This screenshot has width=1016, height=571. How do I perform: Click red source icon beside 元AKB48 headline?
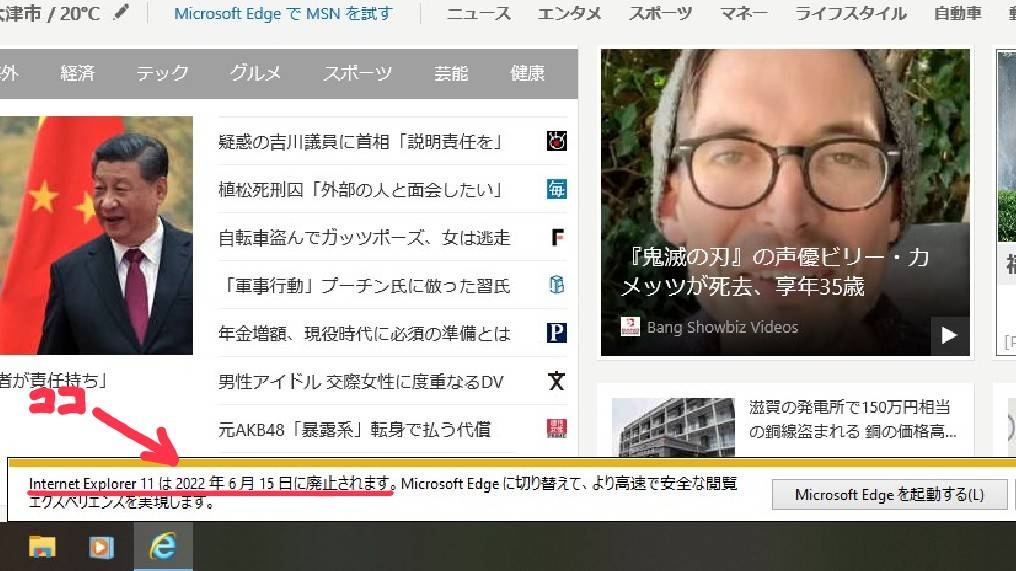tap(557, 428)
